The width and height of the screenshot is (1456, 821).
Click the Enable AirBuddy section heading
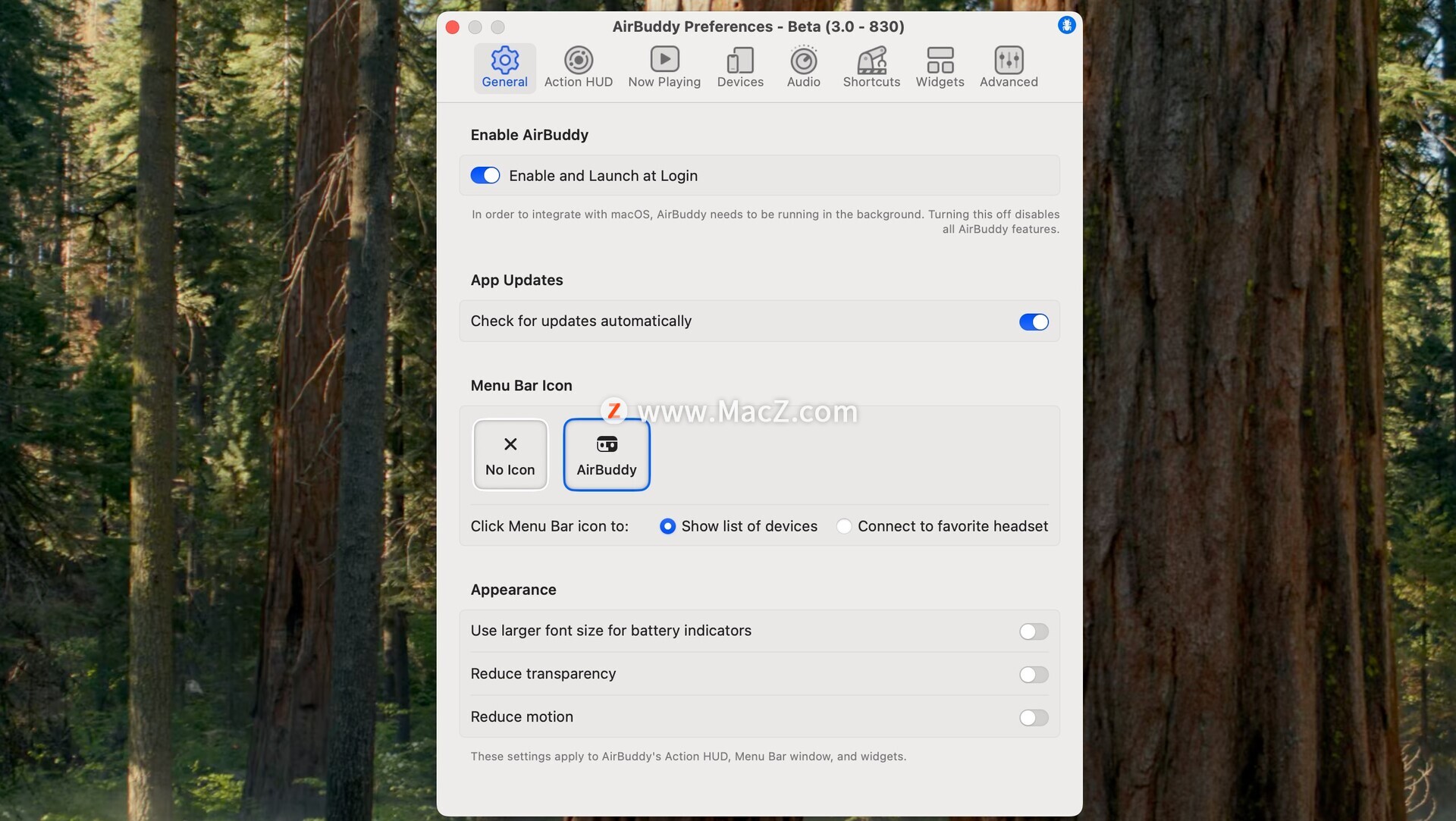(x=529, y=135)
